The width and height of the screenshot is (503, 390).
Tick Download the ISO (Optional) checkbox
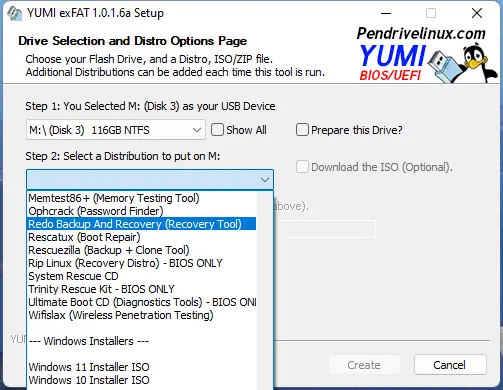pyautogui.click(x=302, y=167)
